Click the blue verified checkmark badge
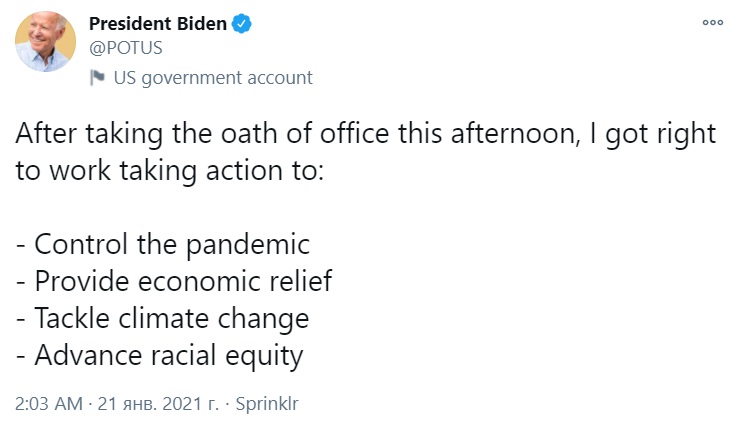This screenshot has height=425, width=737. (241, 24)
